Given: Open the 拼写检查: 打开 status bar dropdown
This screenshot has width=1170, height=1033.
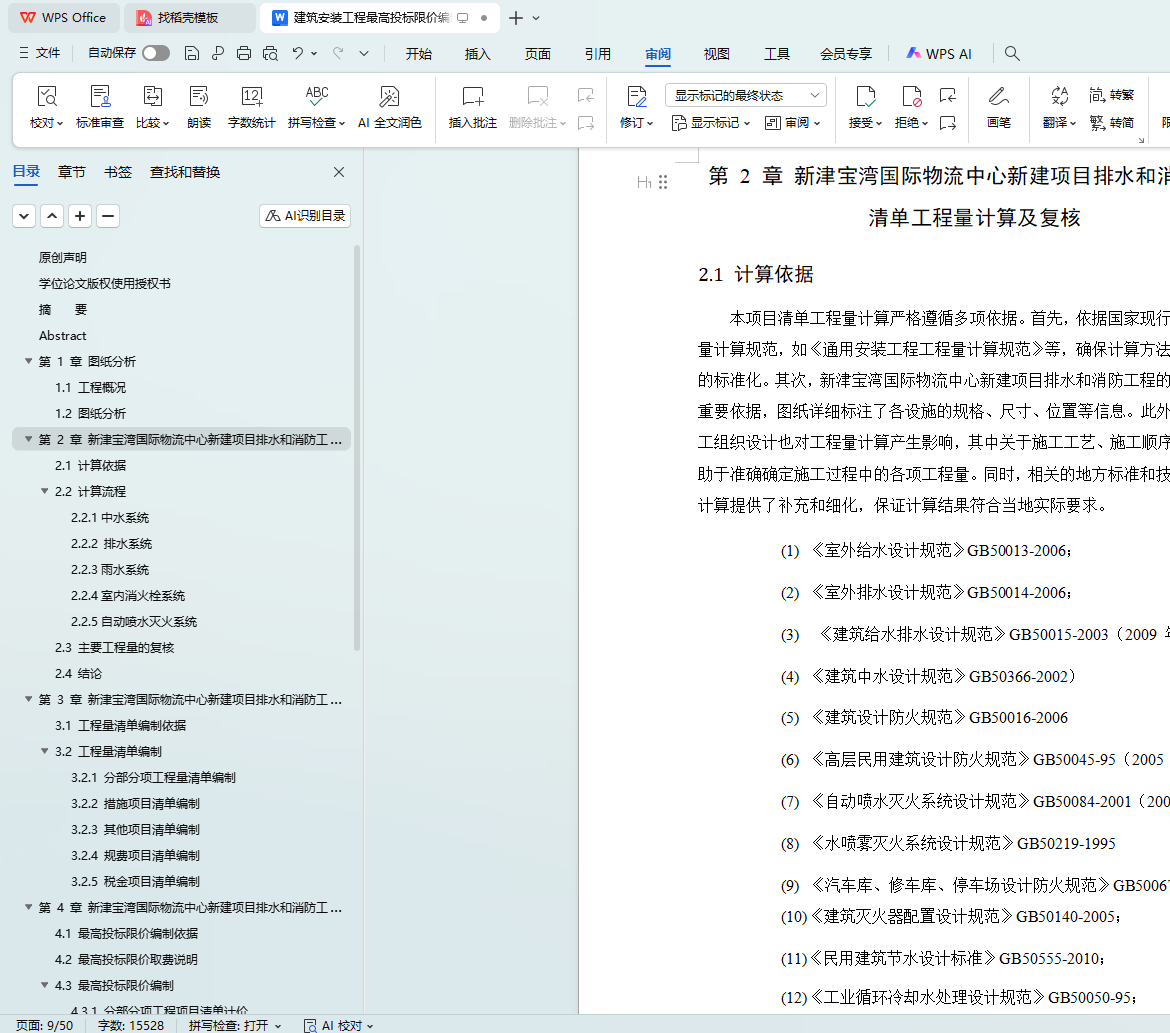Looking at the screenshot, I should point(235,1025).
